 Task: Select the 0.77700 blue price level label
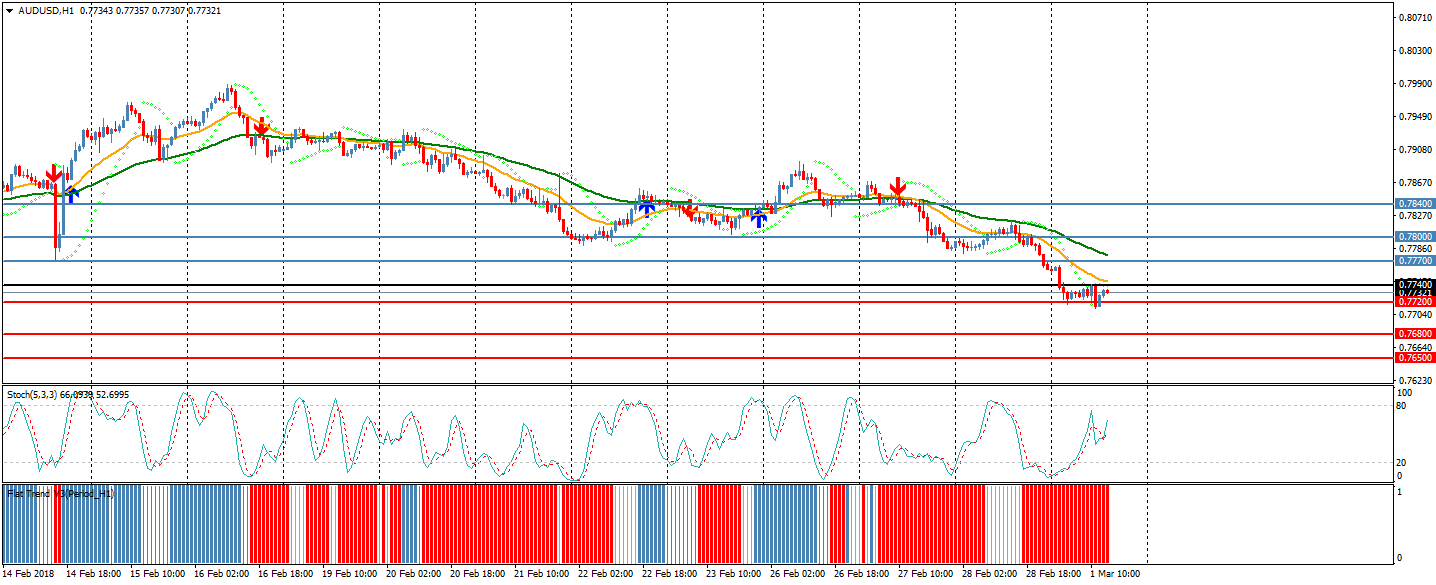point(1415,261)
